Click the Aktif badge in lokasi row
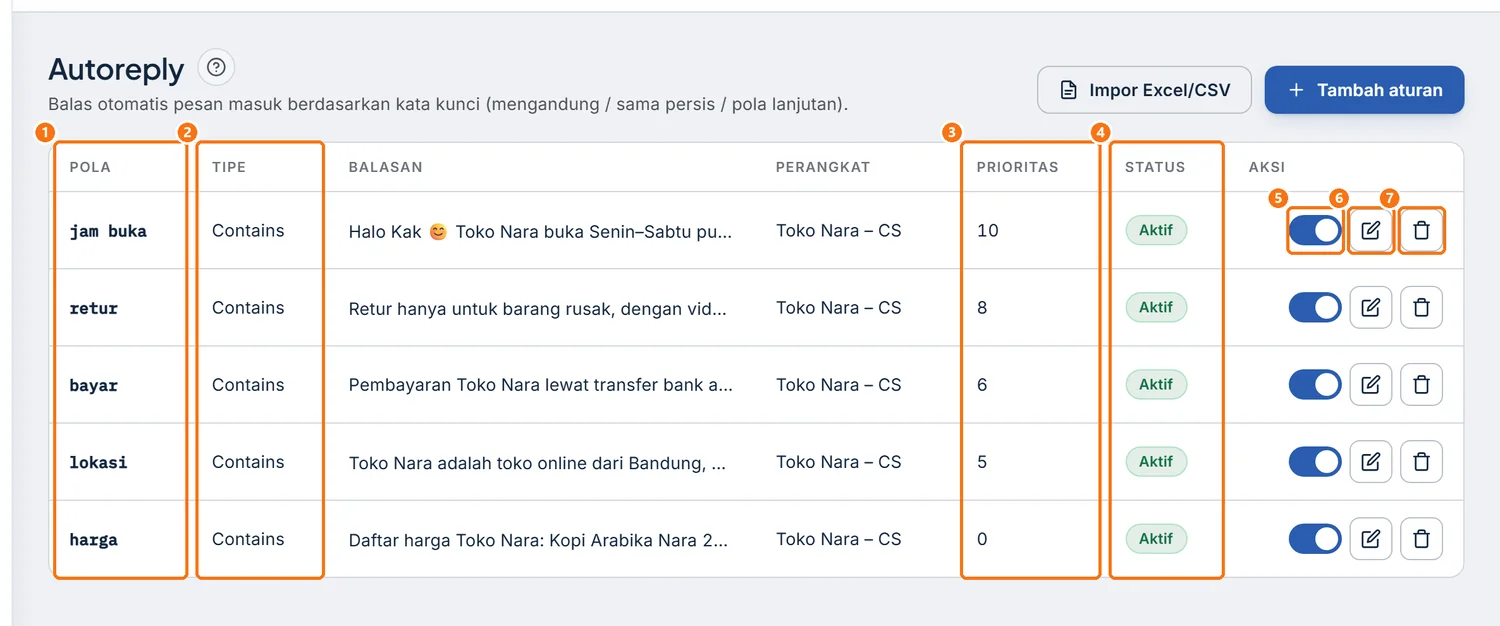This screenshot has height=626, width=1500. click(1156, 462)
